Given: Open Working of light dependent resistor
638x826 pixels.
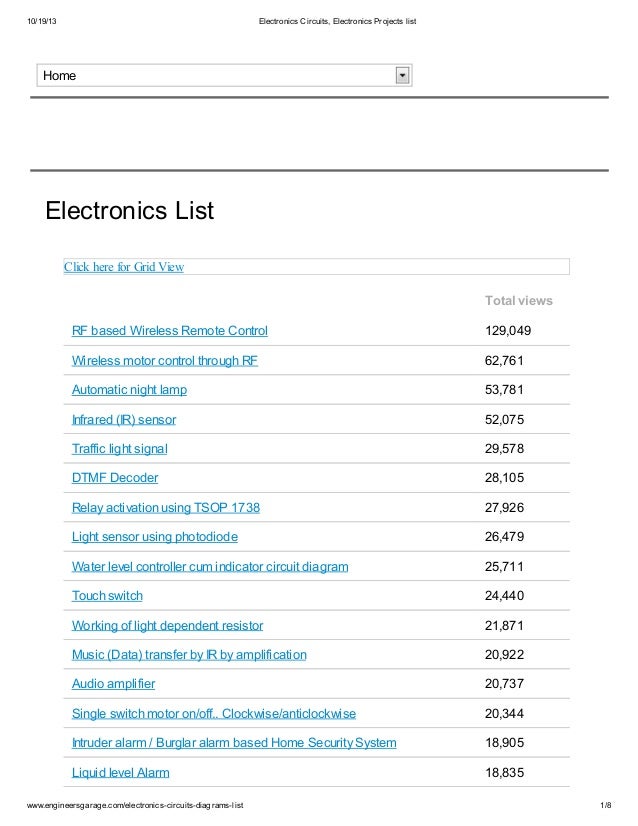Looking at the screenshot, I should [168, 626].
